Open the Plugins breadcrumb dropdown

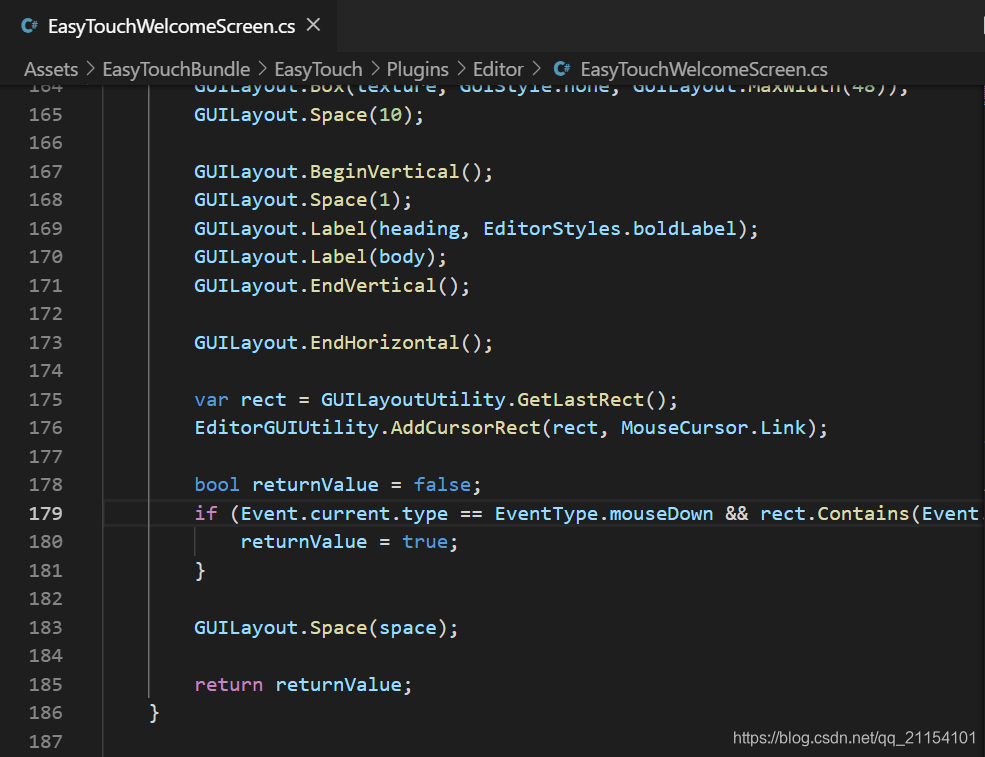click(x=417, y=69)
